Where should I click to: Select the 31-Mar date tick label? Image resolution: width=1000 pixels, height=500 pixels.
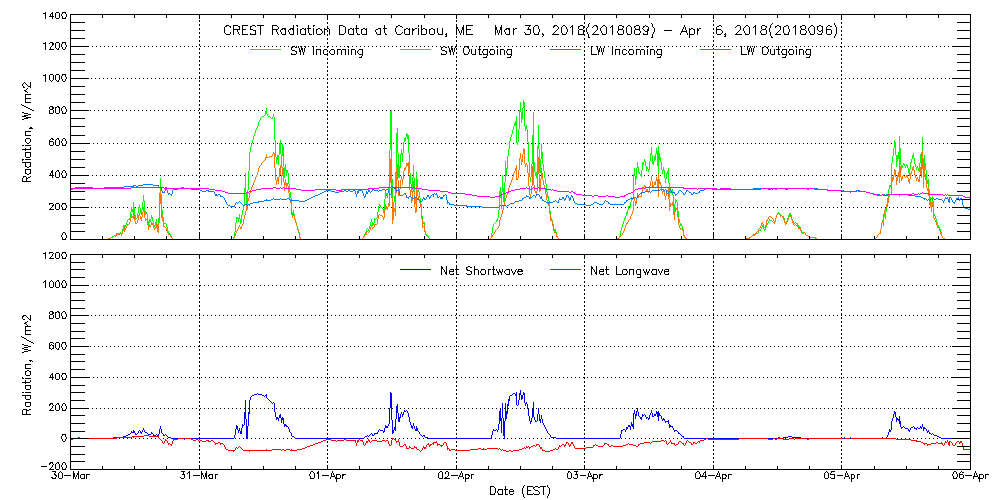(201, 477)
